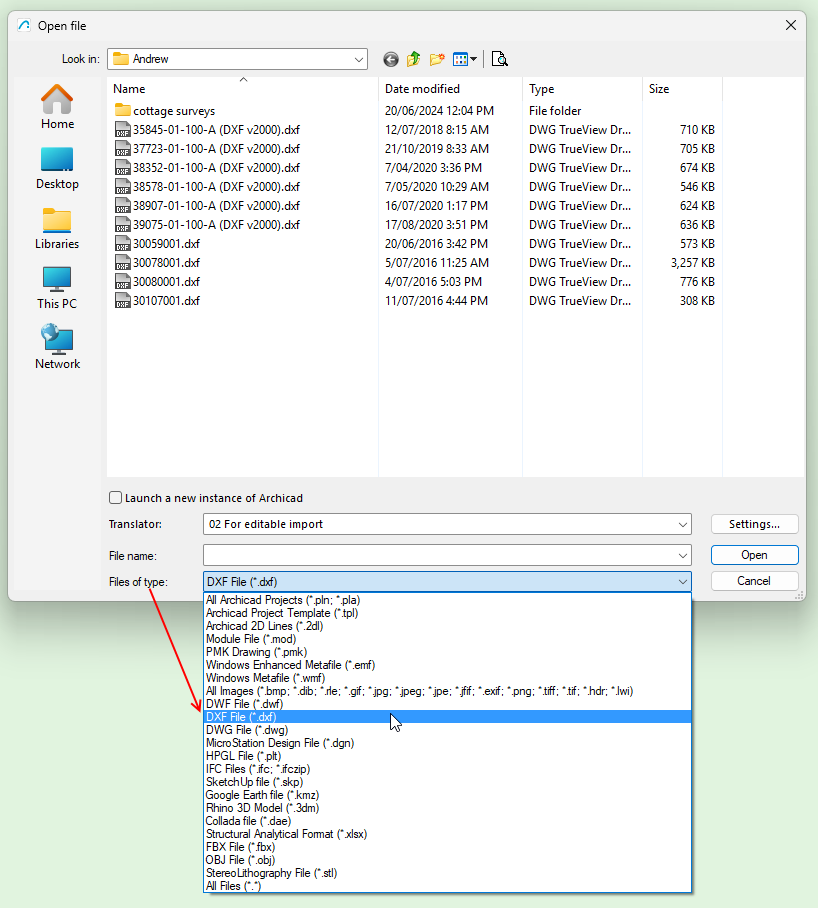Sort files by Name column
Image resolution: width=818 pixels, height=908 pixels.
click(x=243, y=89)
